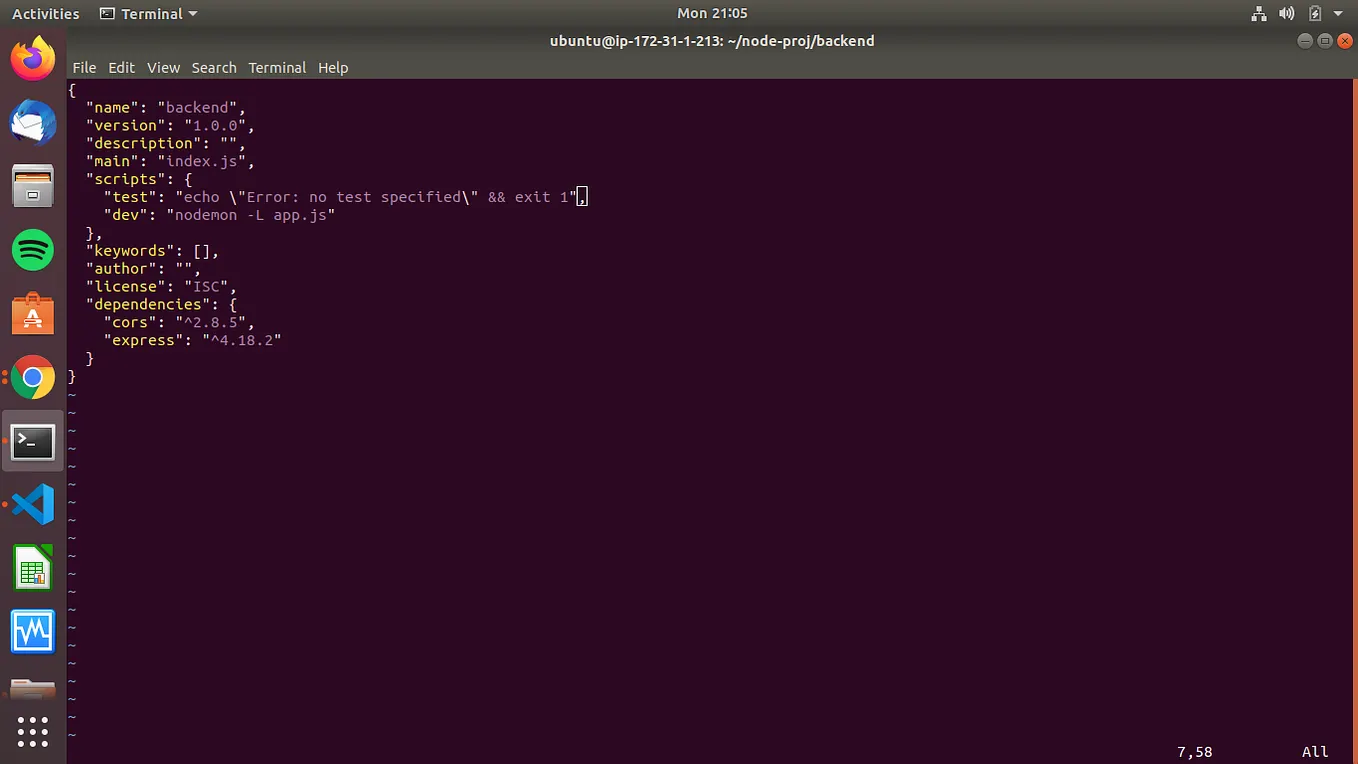Open the File menu in the terminal
The image size is (1358, 764).
click(x=84, y=67)
